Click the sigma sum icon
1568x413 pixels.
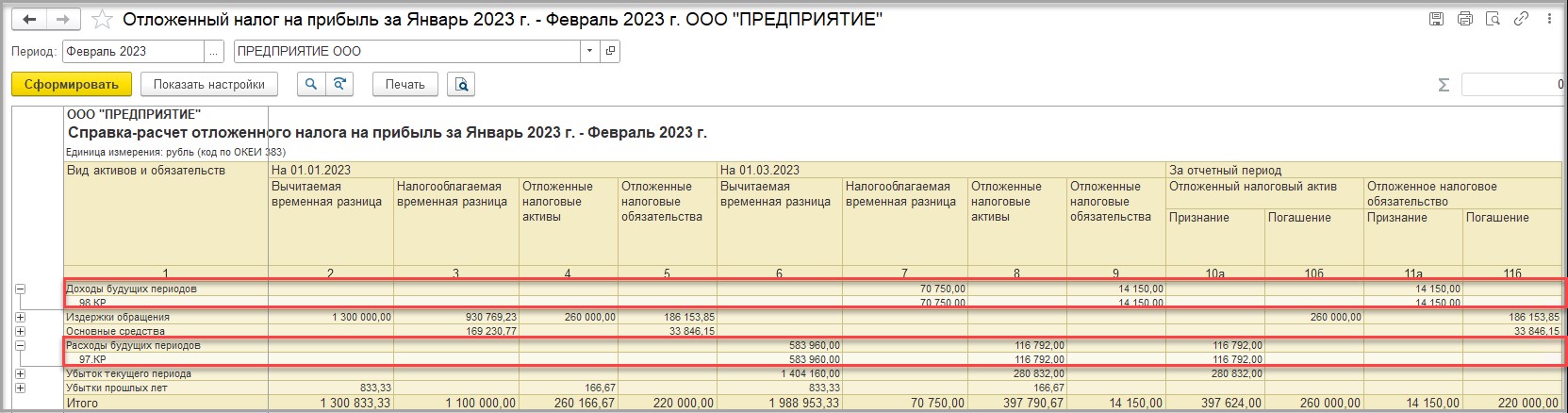(1443, 85)
